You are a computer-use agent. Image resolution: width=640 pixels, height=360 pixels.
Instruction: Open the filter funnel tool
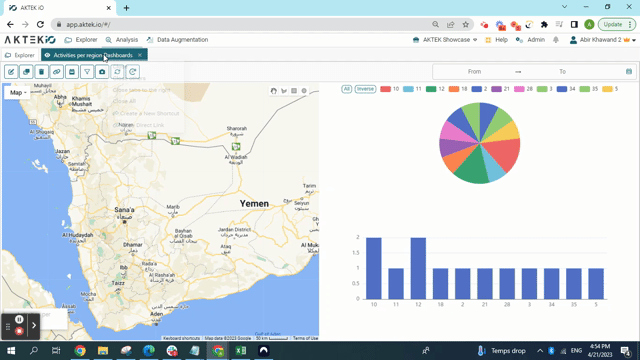click(87, 72)
